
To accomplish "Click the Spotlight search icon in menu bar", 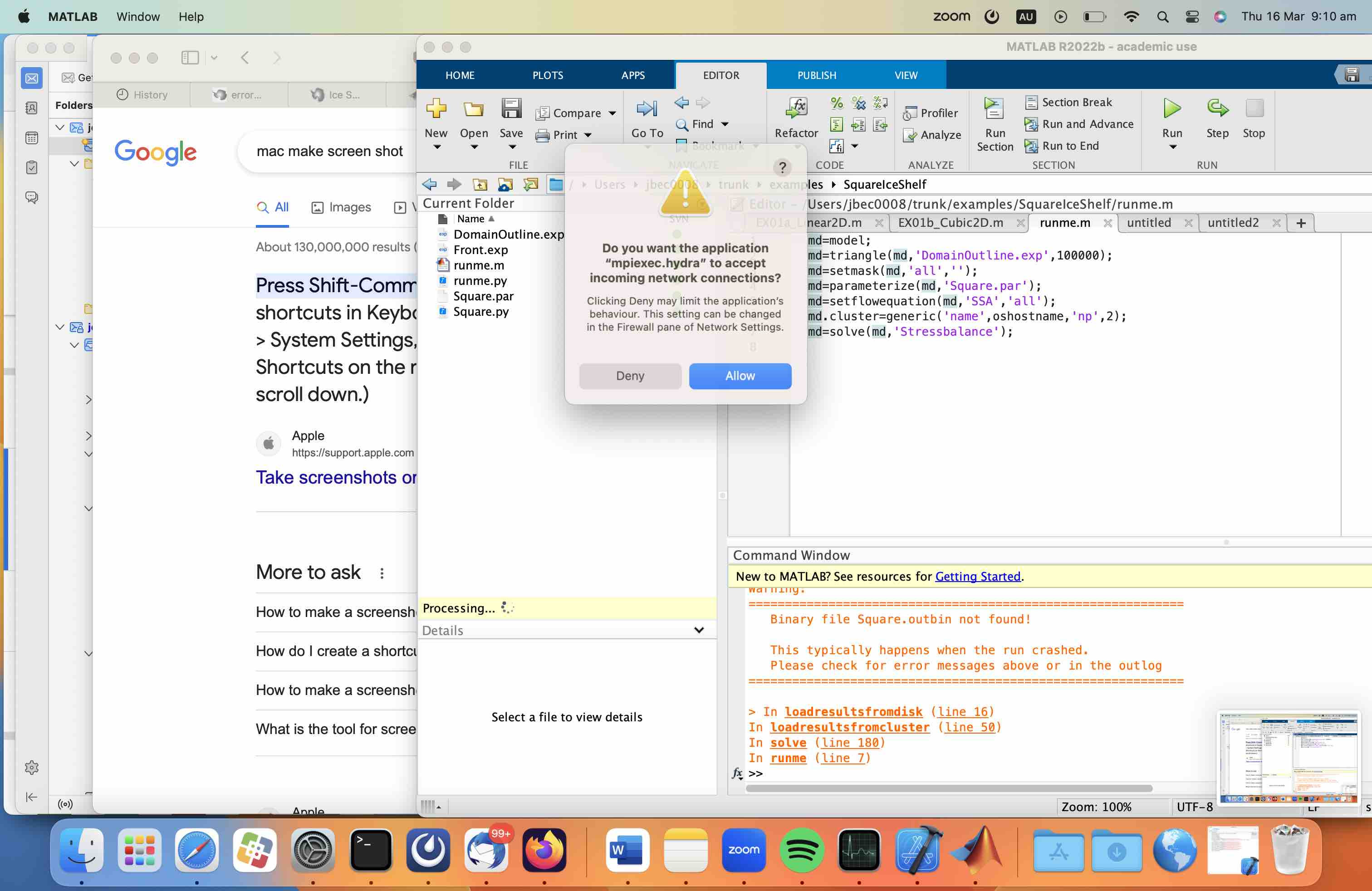I will coord(1162,17).
